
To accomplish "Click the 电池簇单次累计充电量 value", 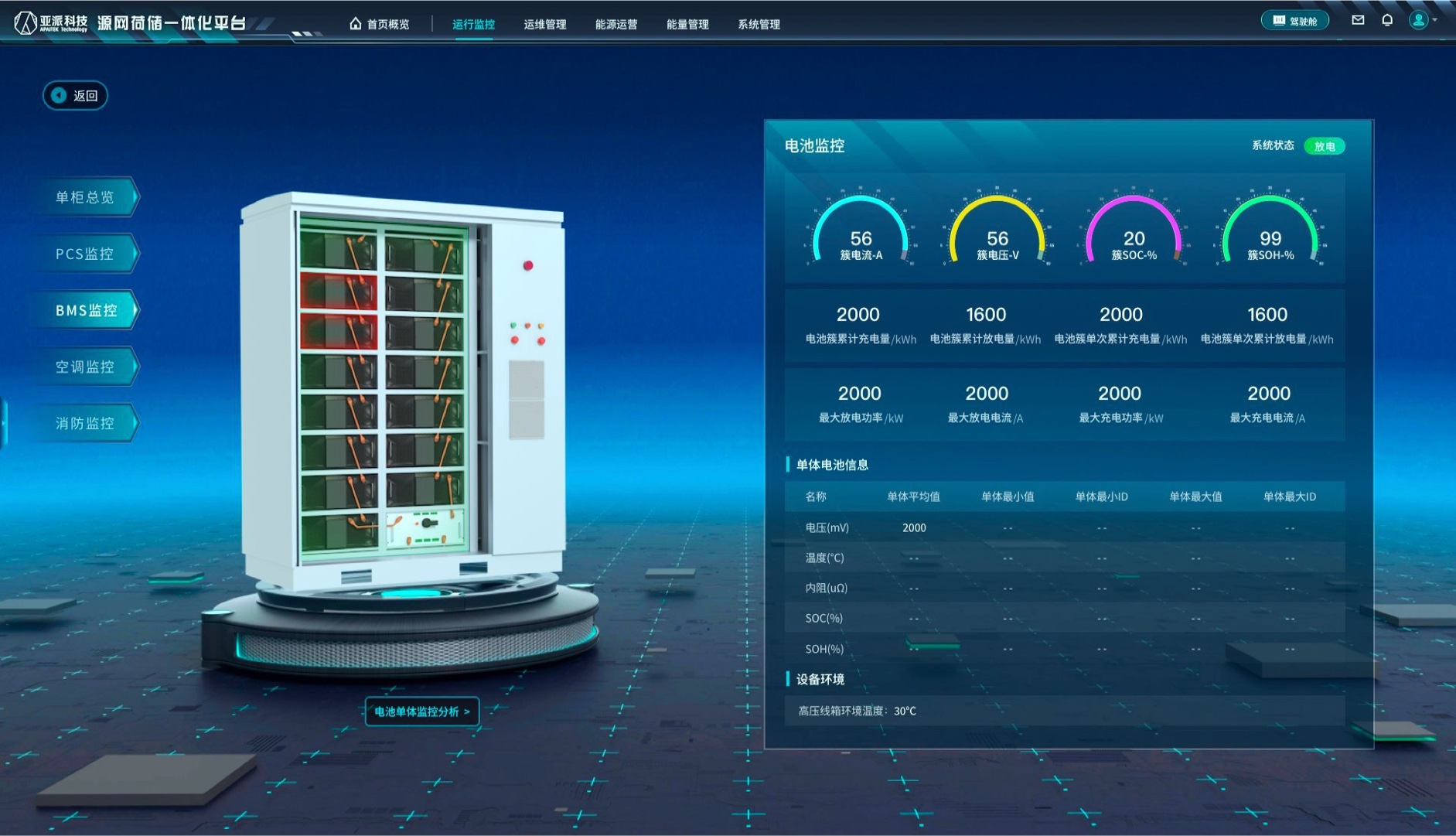I will [x=1120, y=315].
